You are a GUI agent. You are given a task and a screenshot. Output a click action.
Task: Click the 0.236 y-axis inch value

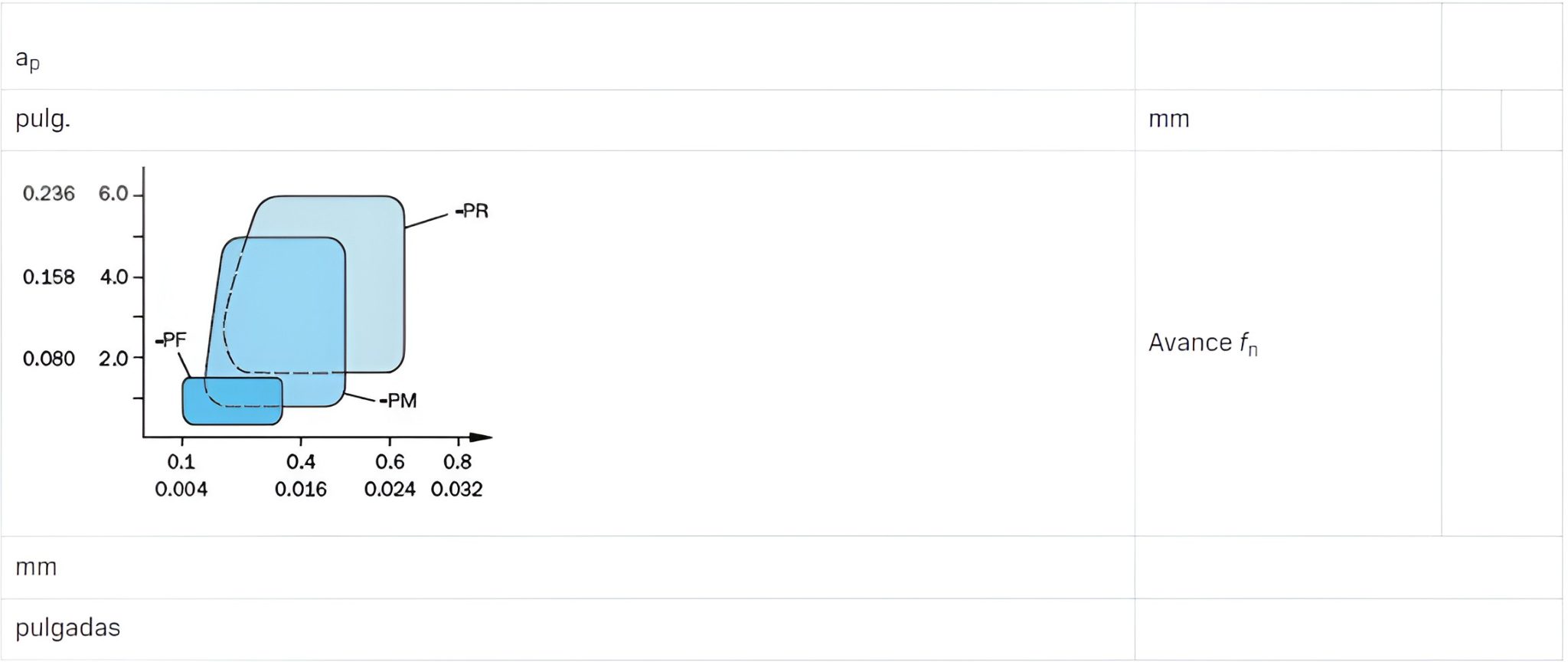tap(49, 194)
